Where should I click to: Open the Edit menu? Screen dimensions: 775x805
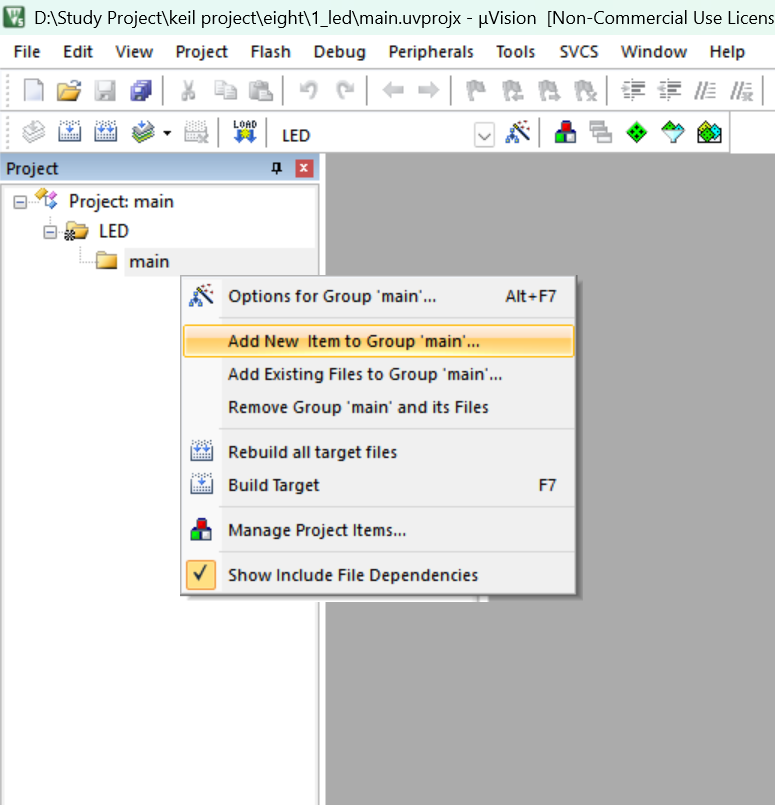coord(78,52)
